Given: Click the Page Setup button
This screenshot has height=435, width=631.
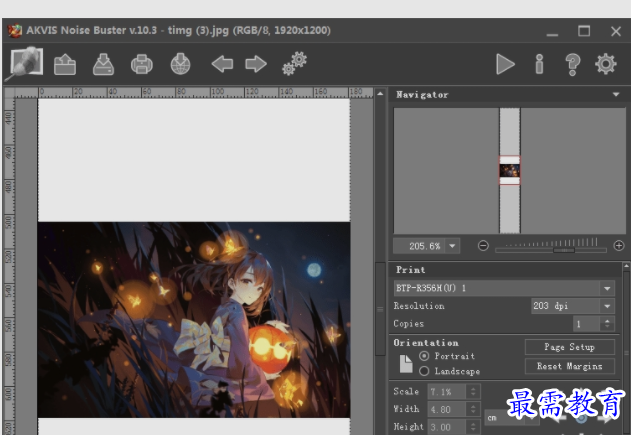Looking at the screenshot, I should (x=569, y=347).
